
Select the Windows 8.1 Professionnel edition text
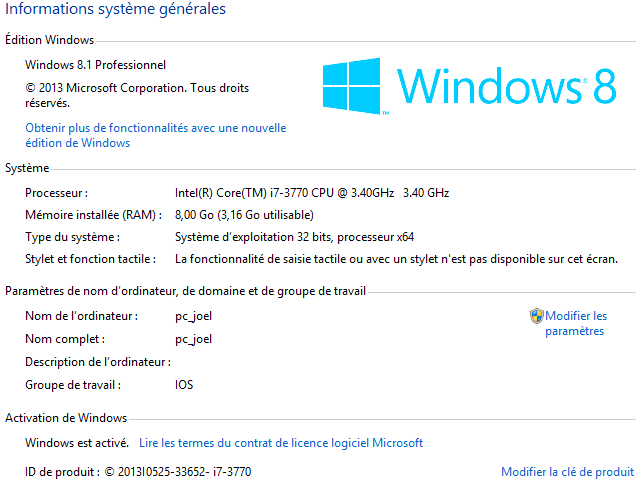[95, 65]
